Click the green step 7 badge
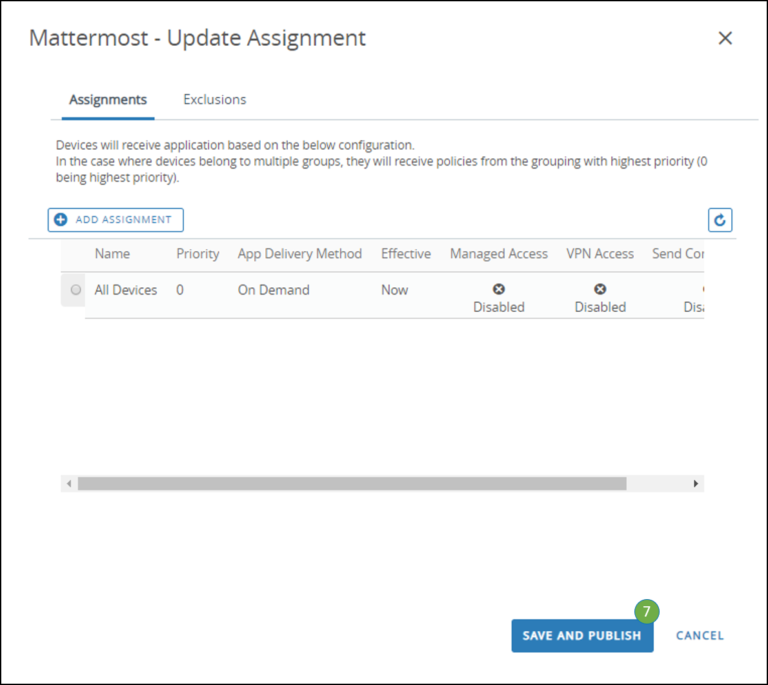Viewport: 768px width, 685px height. (x=646, y=611)
